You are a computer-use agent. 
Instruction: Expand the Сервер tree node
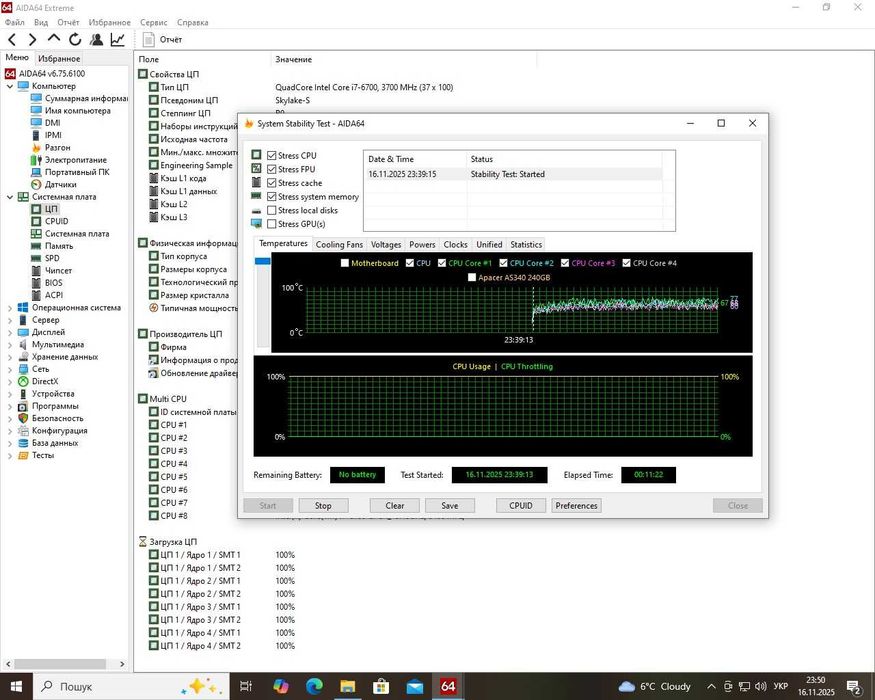[x=9, y=320]
